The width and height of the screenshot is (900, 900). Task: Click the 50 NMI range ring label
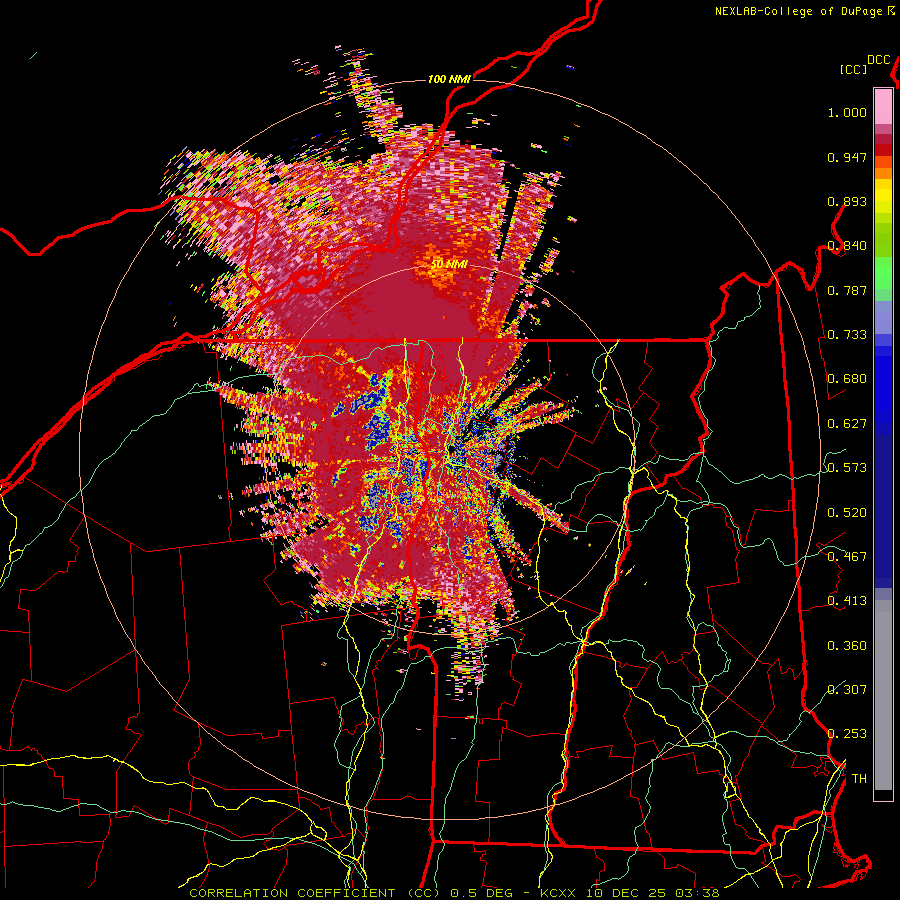[449, 264]
